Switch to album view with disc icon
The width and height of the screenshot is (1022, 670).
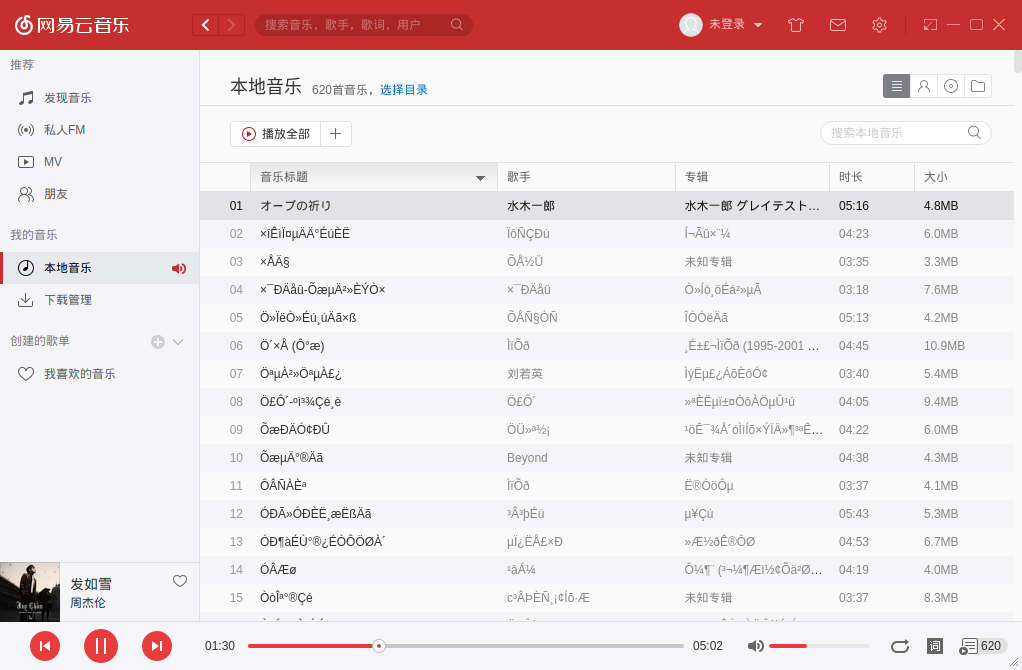coord(950,86)
